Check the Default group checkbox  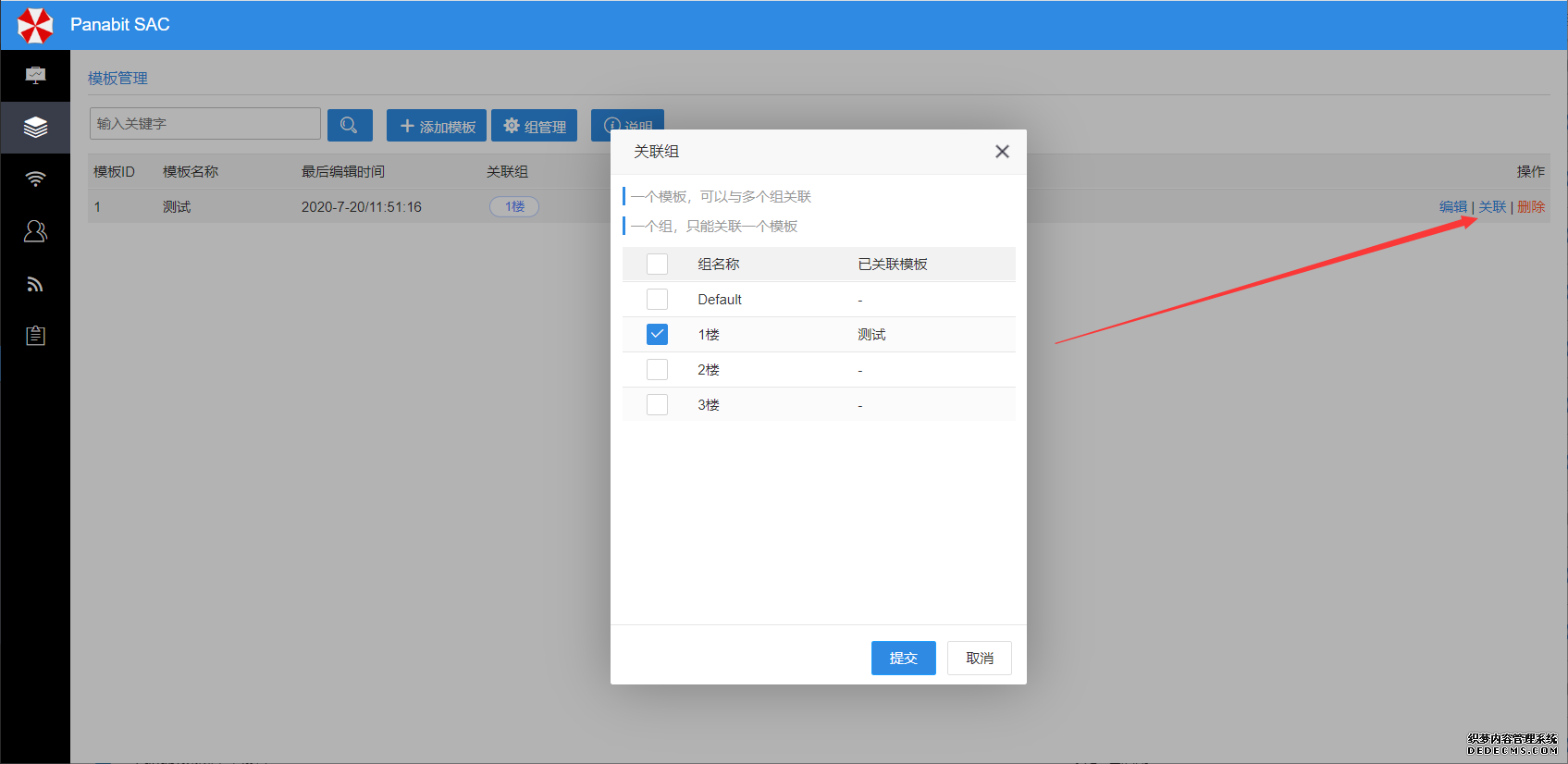[x=657, y=300]
